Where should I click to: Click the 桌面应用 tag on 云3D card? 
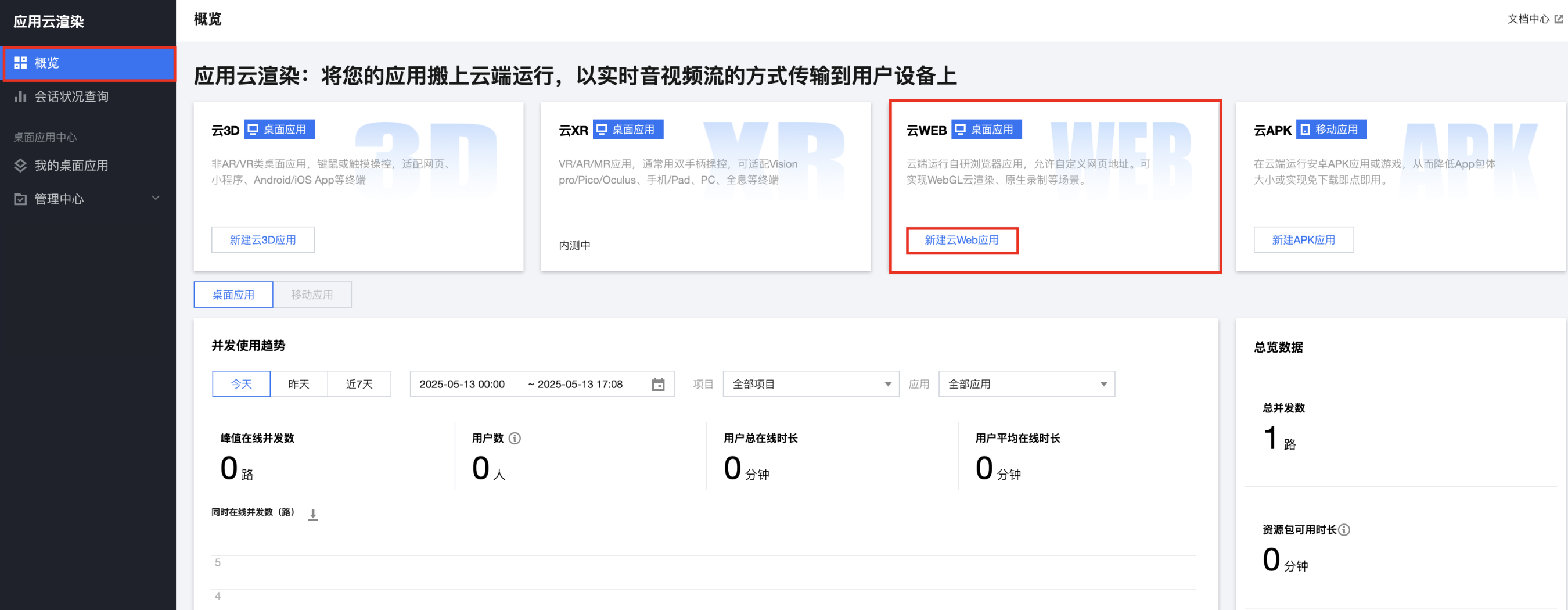279,130
